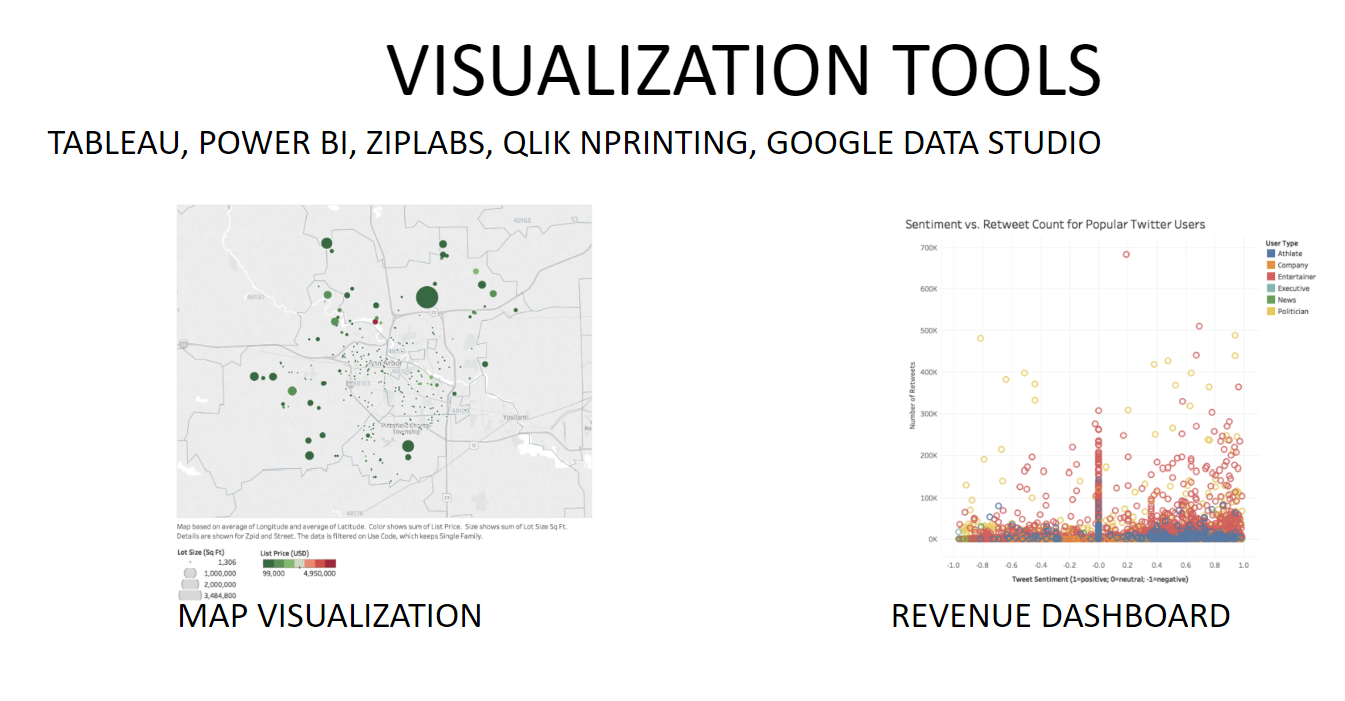
Task: Click the "Entertainer" legend label
Action: click(x=1297, y=277)
